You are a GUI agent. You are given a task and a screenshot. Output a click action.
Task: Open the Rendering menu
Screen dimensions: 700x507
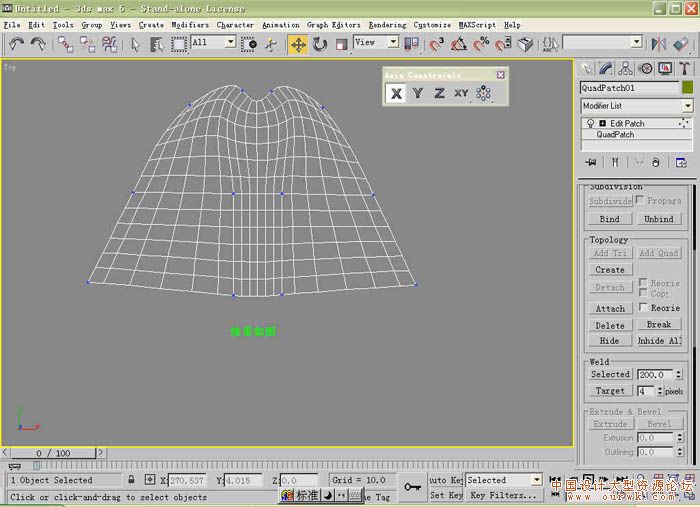[388, 25]
